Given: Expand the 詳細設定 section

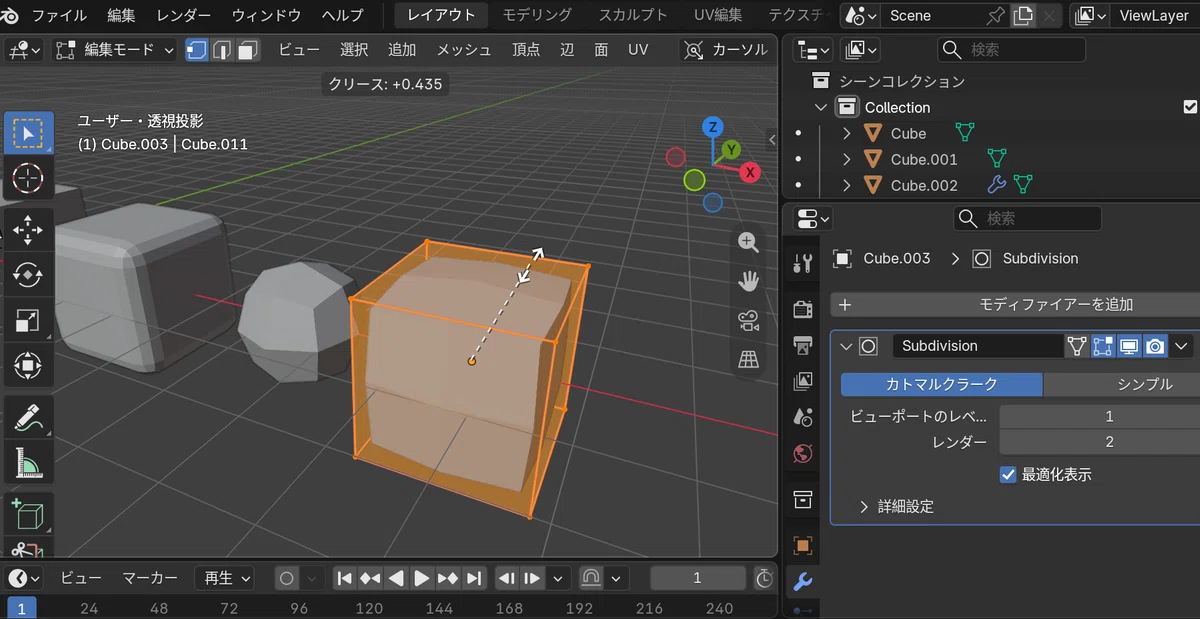Looking at the screenshot, I should click(x=864, y=507).
